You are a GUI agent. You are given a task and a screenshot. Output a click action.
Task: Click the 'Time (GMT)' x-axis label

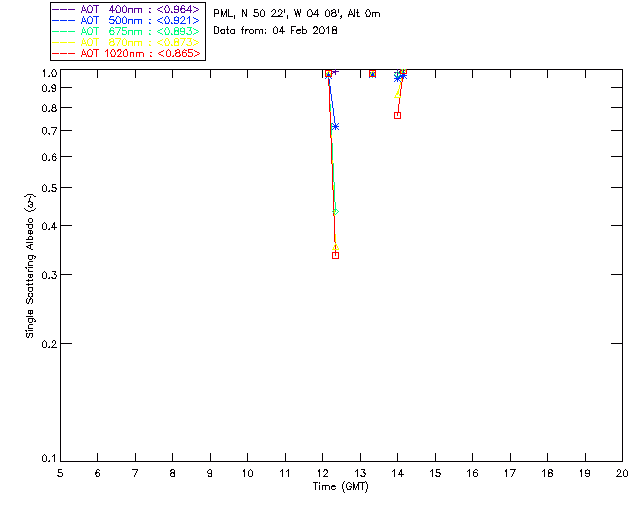click(340, 486)
